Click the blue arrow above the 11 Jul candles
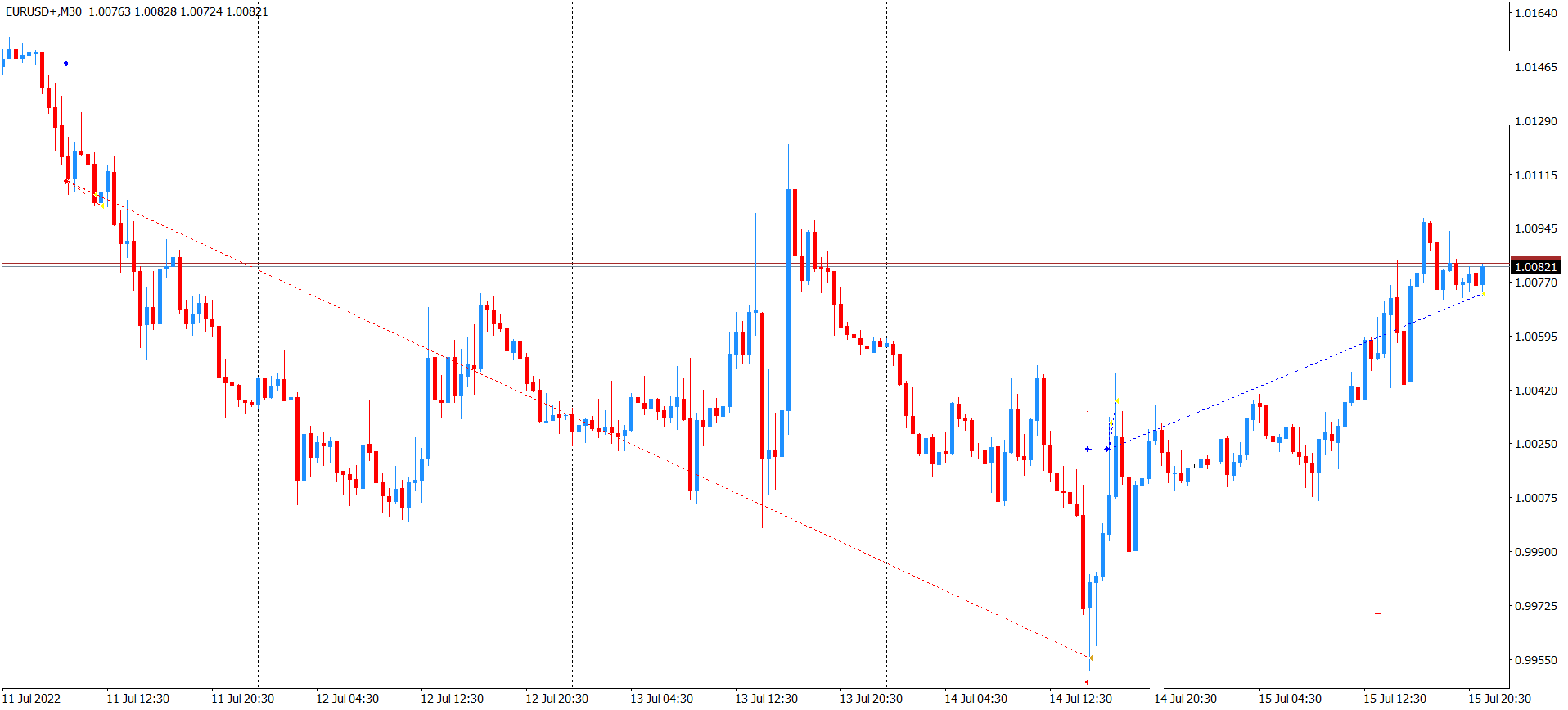This screenshot has height=710, width=1568. (66, 63)
